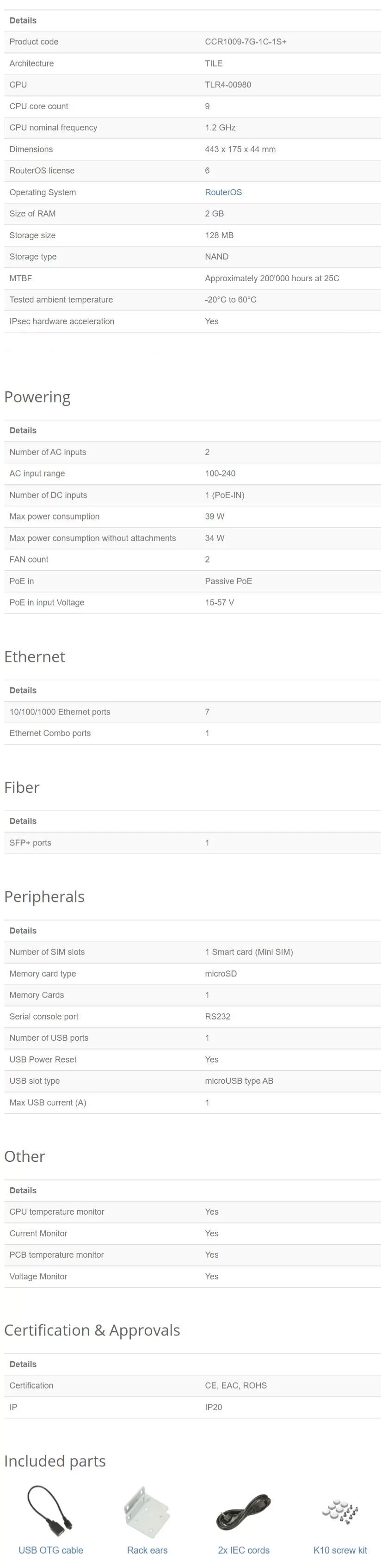Screen dimensions: 381x1568
Task: Click the PoE in input Voltage row
Action: point(192,603)
